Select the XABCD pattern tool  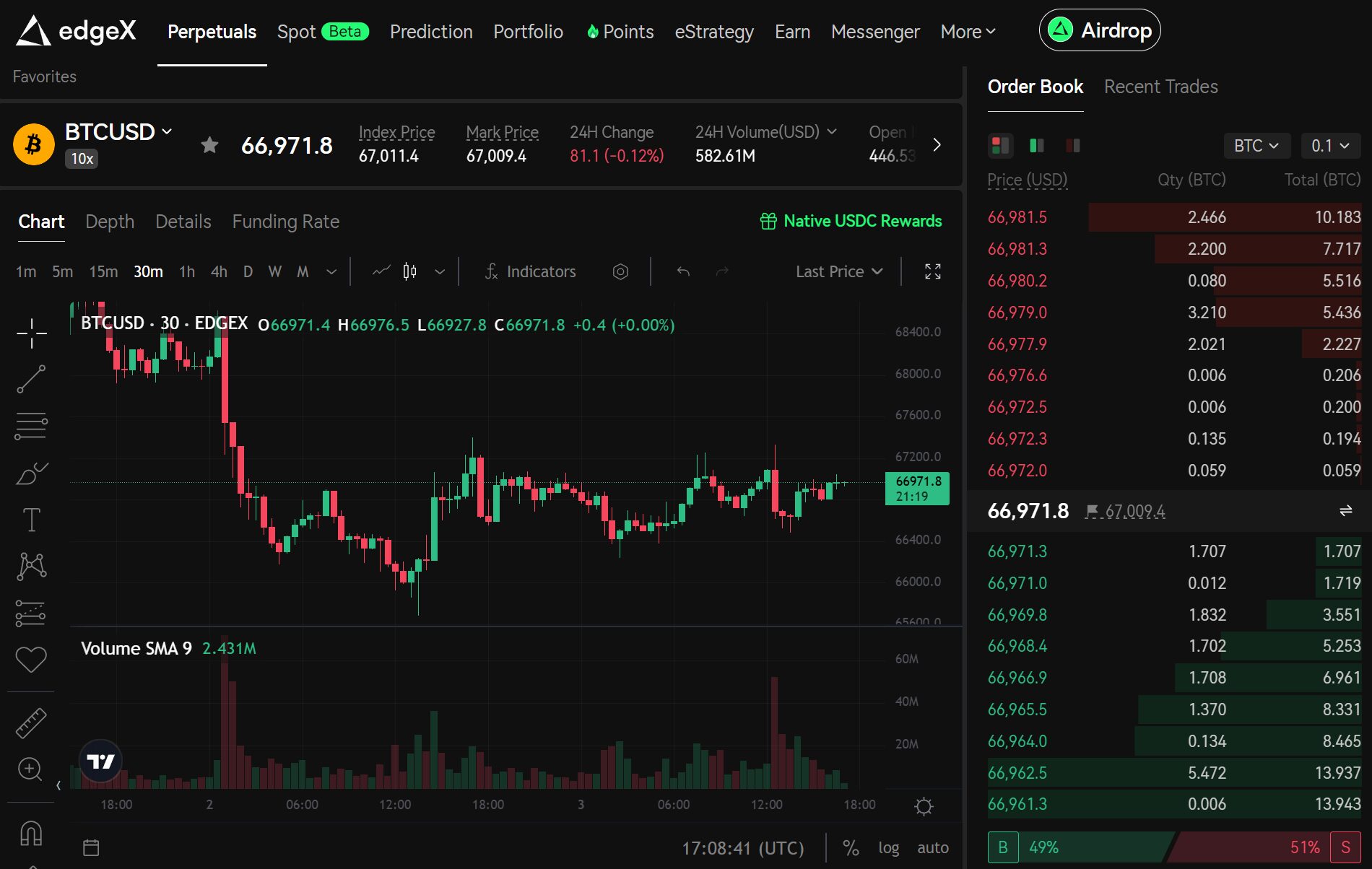pos(31,566)
